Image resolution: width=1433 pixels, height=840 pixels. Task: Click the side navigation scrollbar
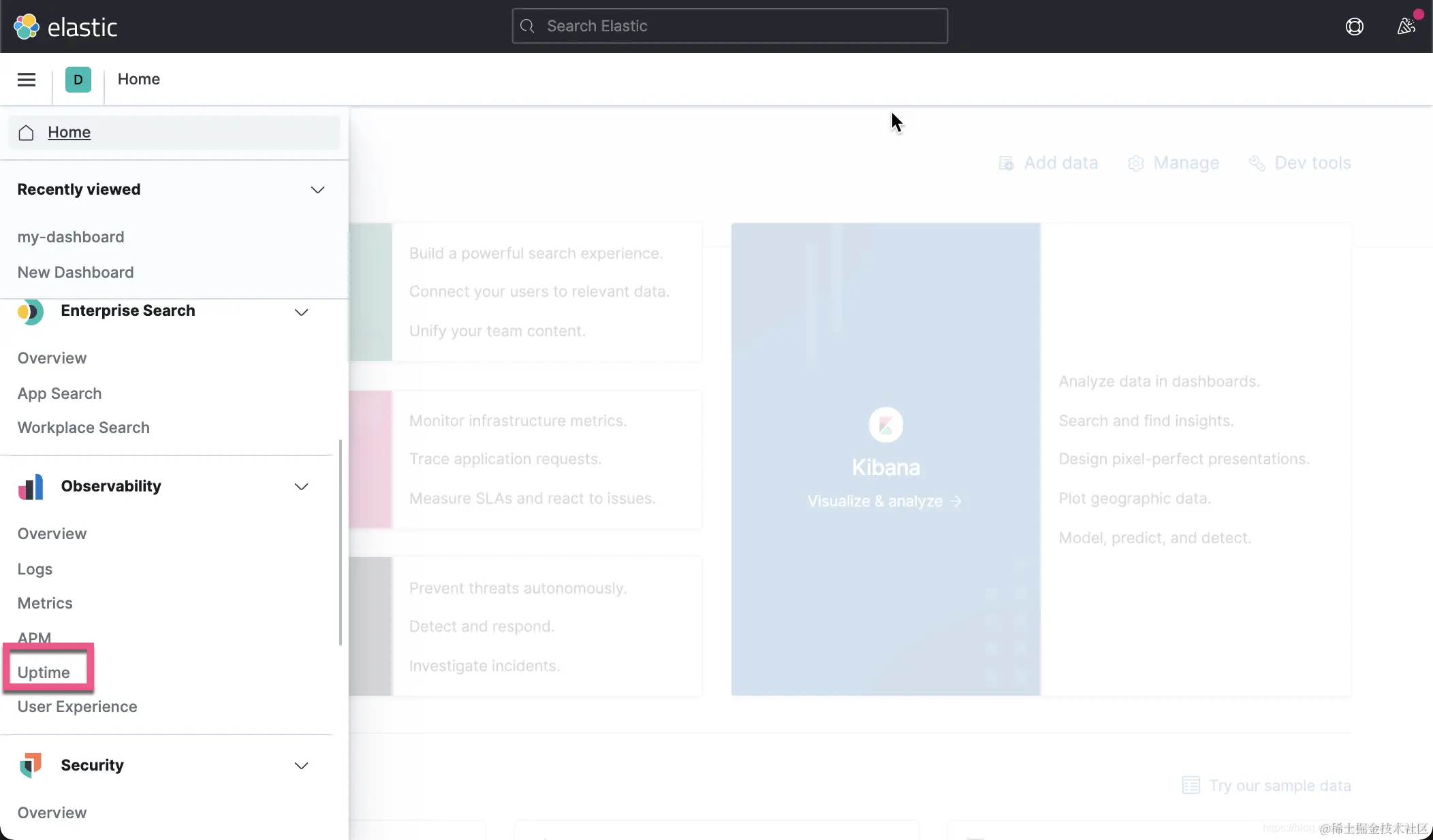(340, 542)
